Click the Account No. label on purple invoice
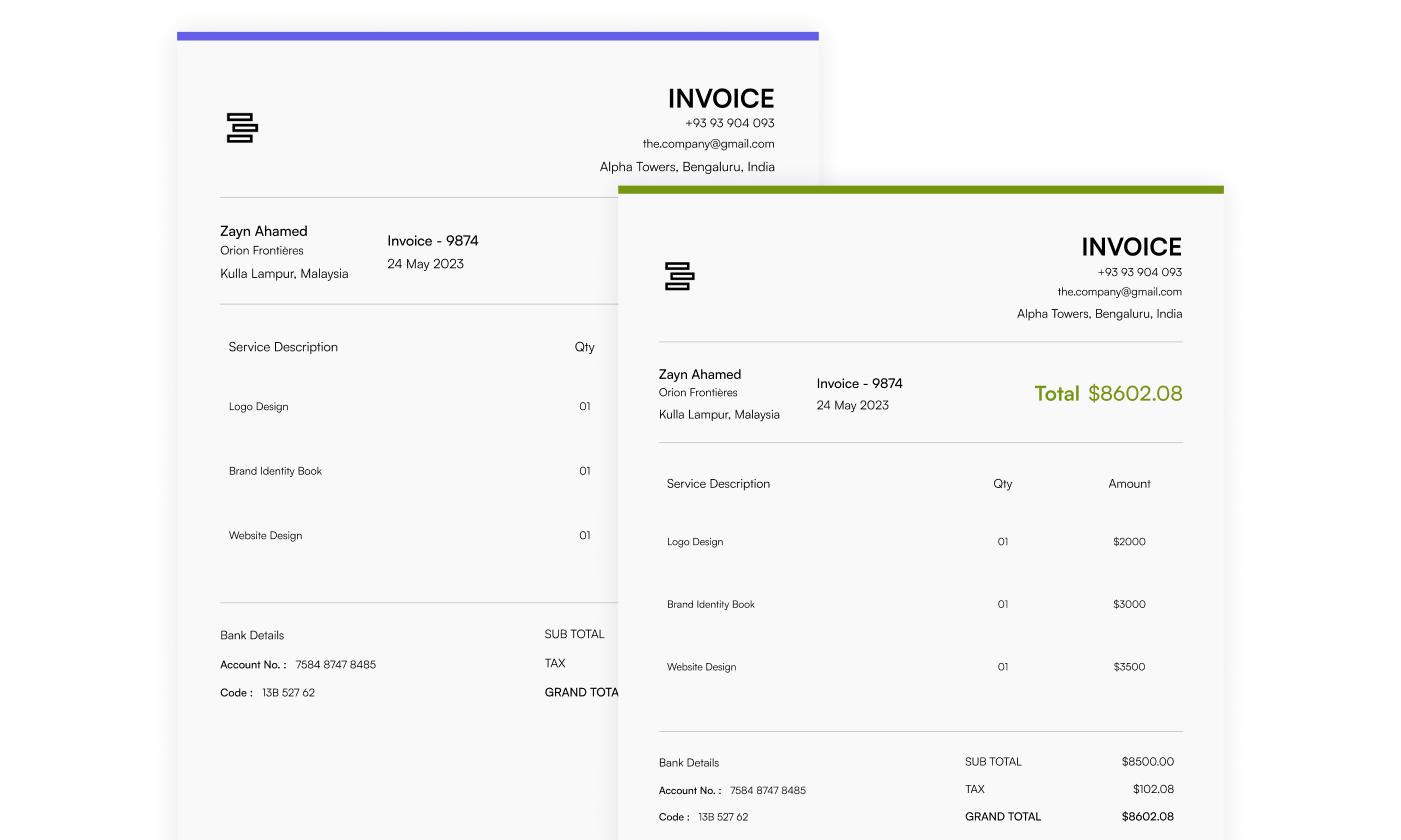 (x=253, y=665)
